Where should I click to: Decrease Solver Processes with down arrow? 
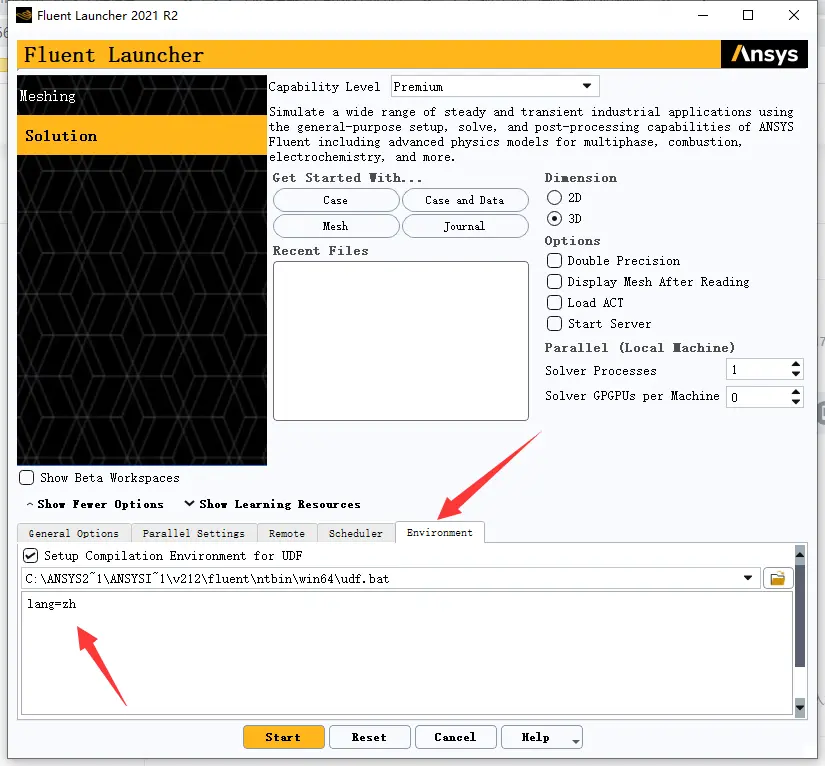point(796,374)
